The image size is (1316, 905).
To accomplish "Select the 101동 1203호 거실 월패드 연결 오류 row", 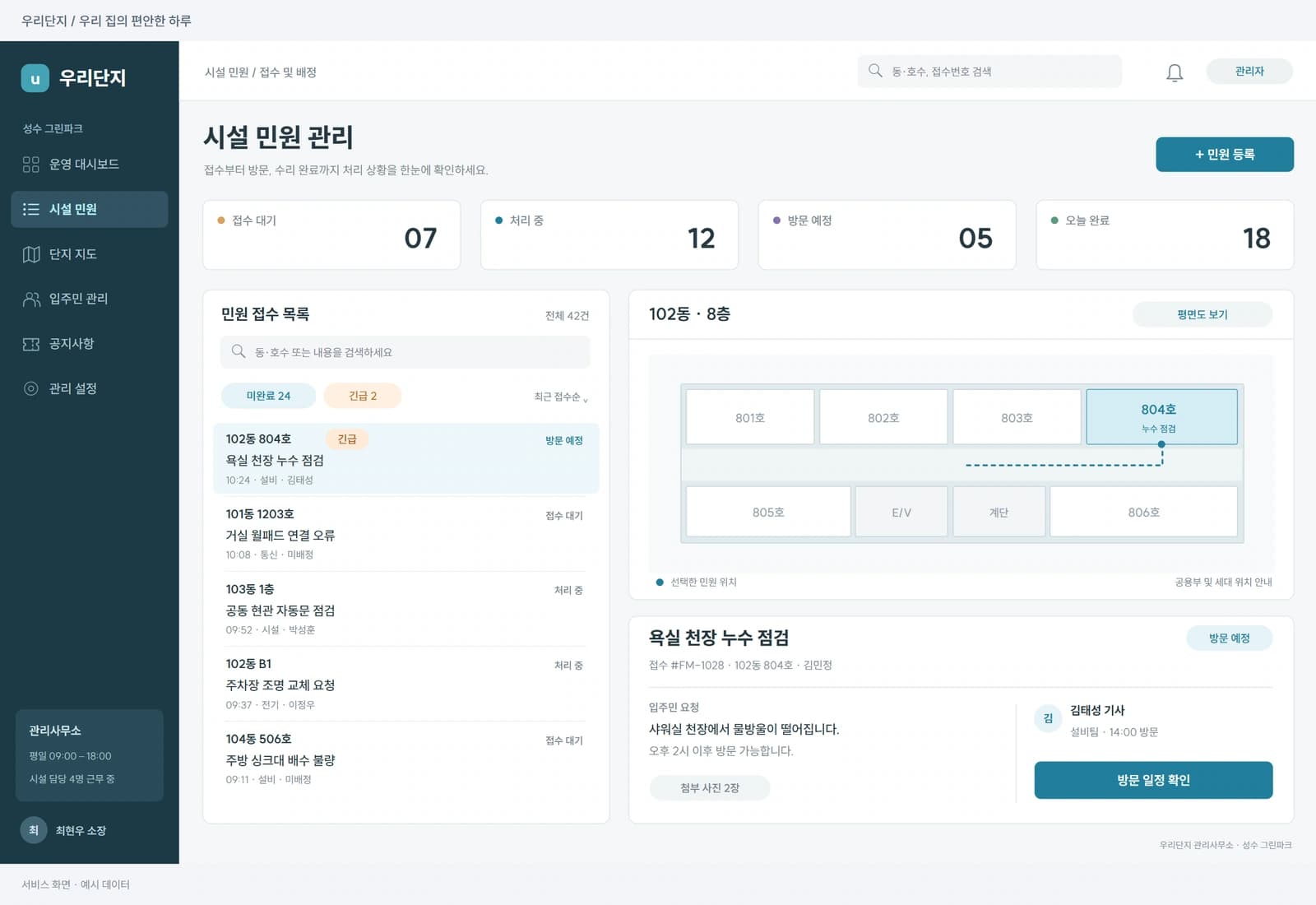I will [405, 533].
